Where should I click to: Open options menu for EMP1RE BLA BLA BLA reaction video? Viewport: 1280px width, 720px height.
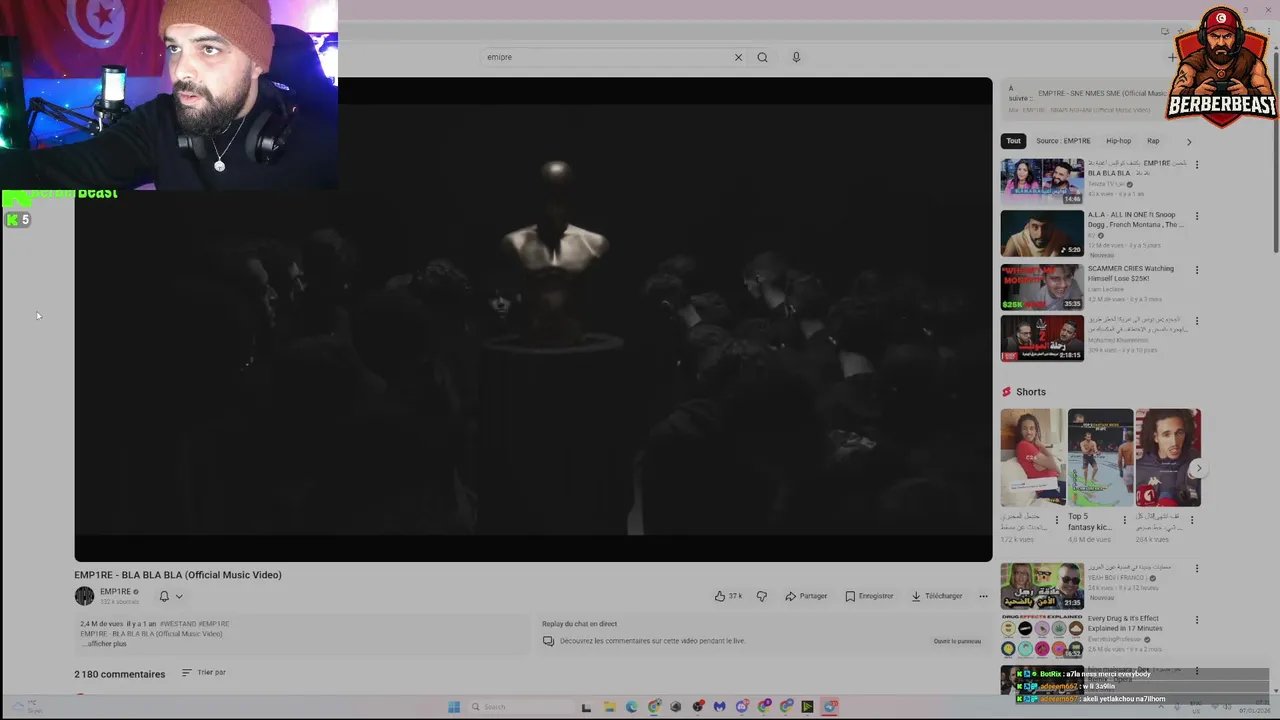pos(1196,165)
